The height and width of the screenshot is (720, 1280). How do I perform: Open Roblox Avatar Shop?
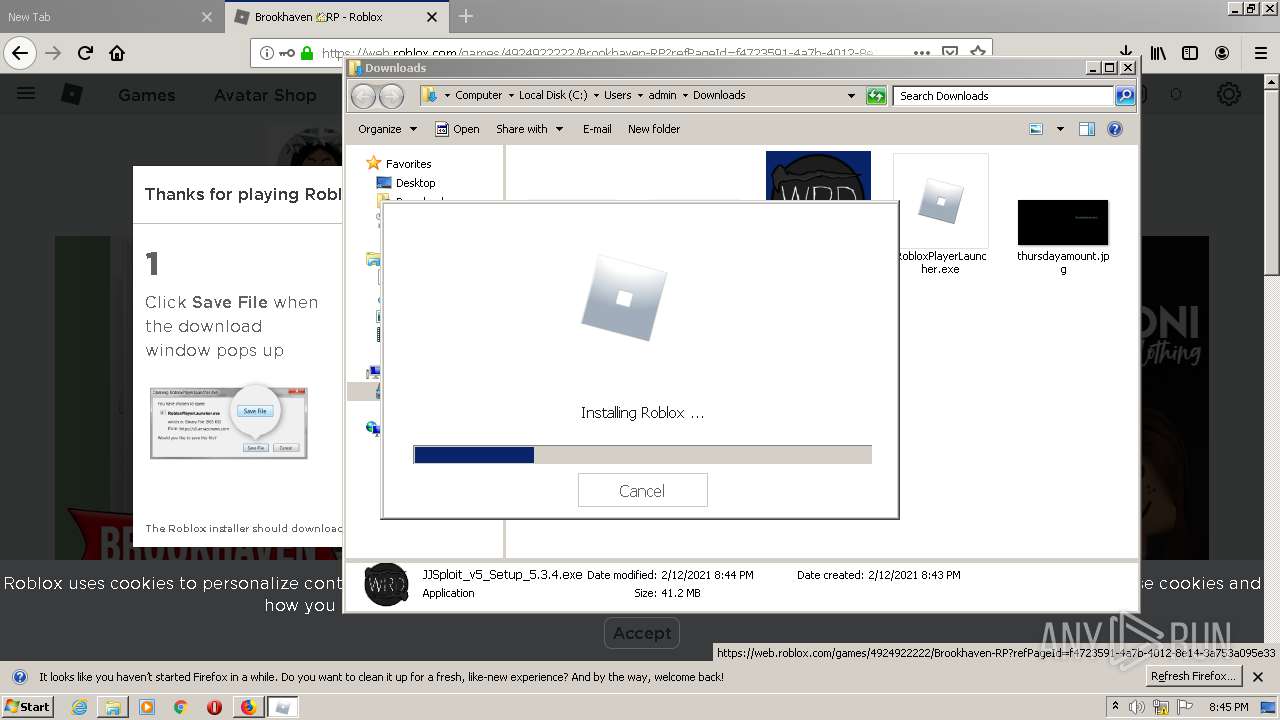(265, 95)
